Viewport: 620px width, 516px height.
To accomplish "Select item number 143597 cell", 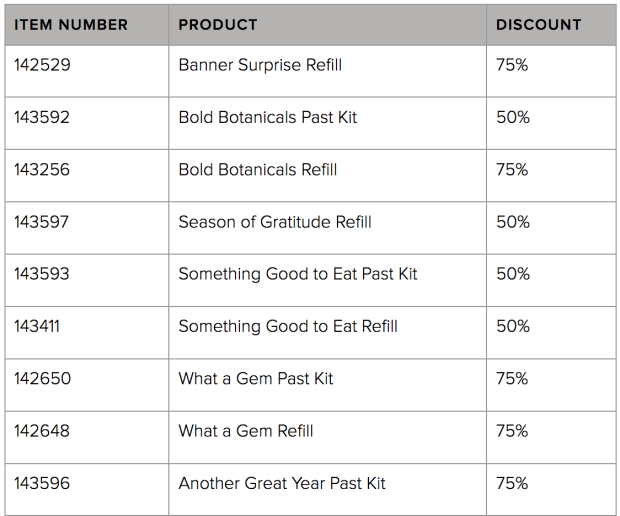I will pyautogui.click(x=43, y=222).
